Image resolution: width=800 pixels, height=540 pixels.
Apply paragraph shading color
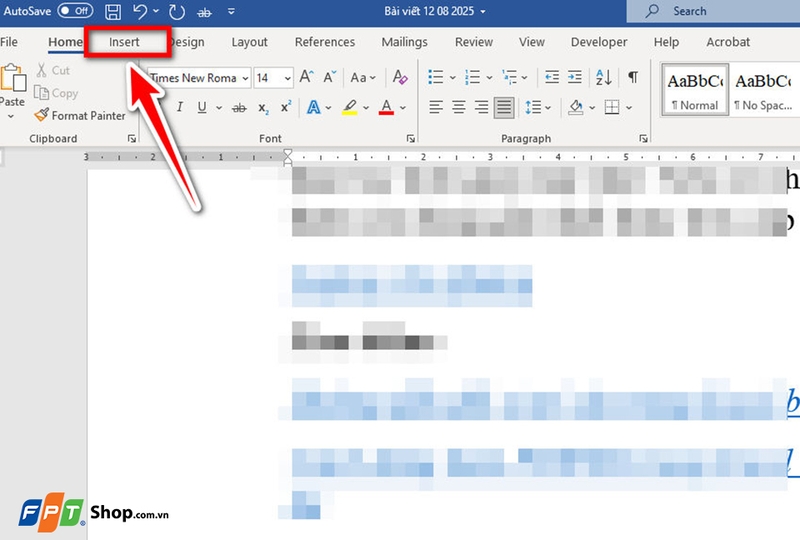[576, 107]
